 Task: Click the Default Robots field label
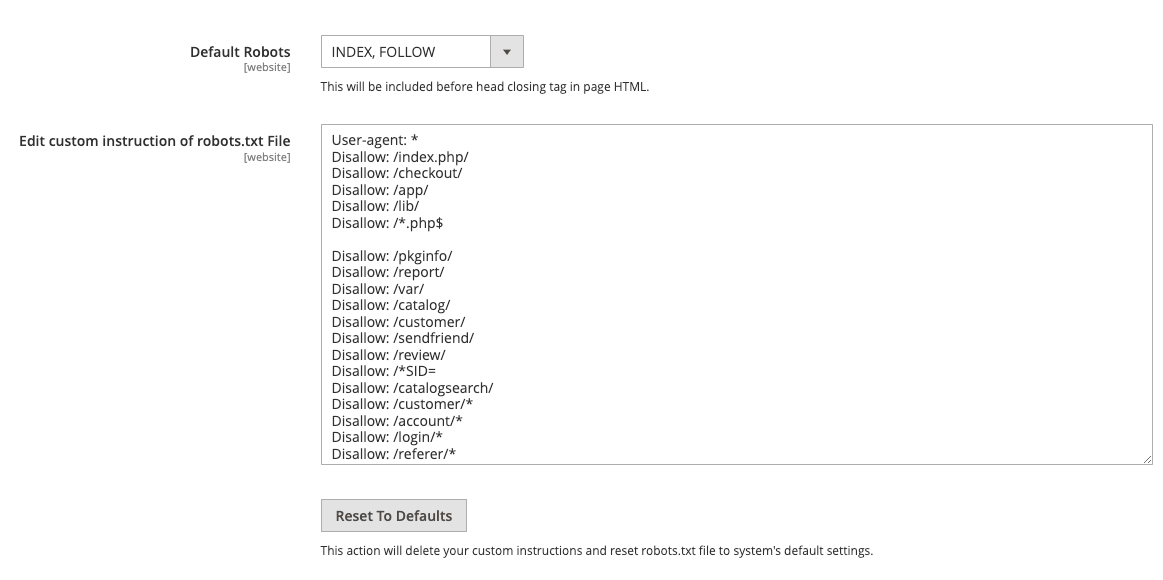(241, 51)
